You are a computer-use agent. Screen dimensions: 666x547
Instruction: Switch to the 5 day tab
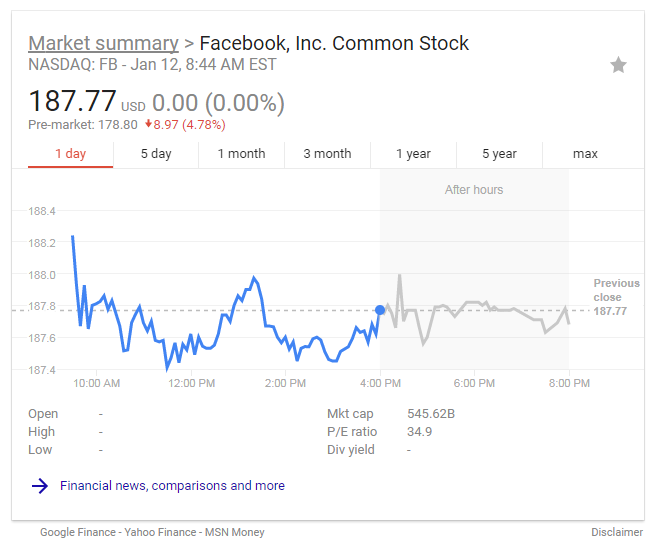(156, 154)
